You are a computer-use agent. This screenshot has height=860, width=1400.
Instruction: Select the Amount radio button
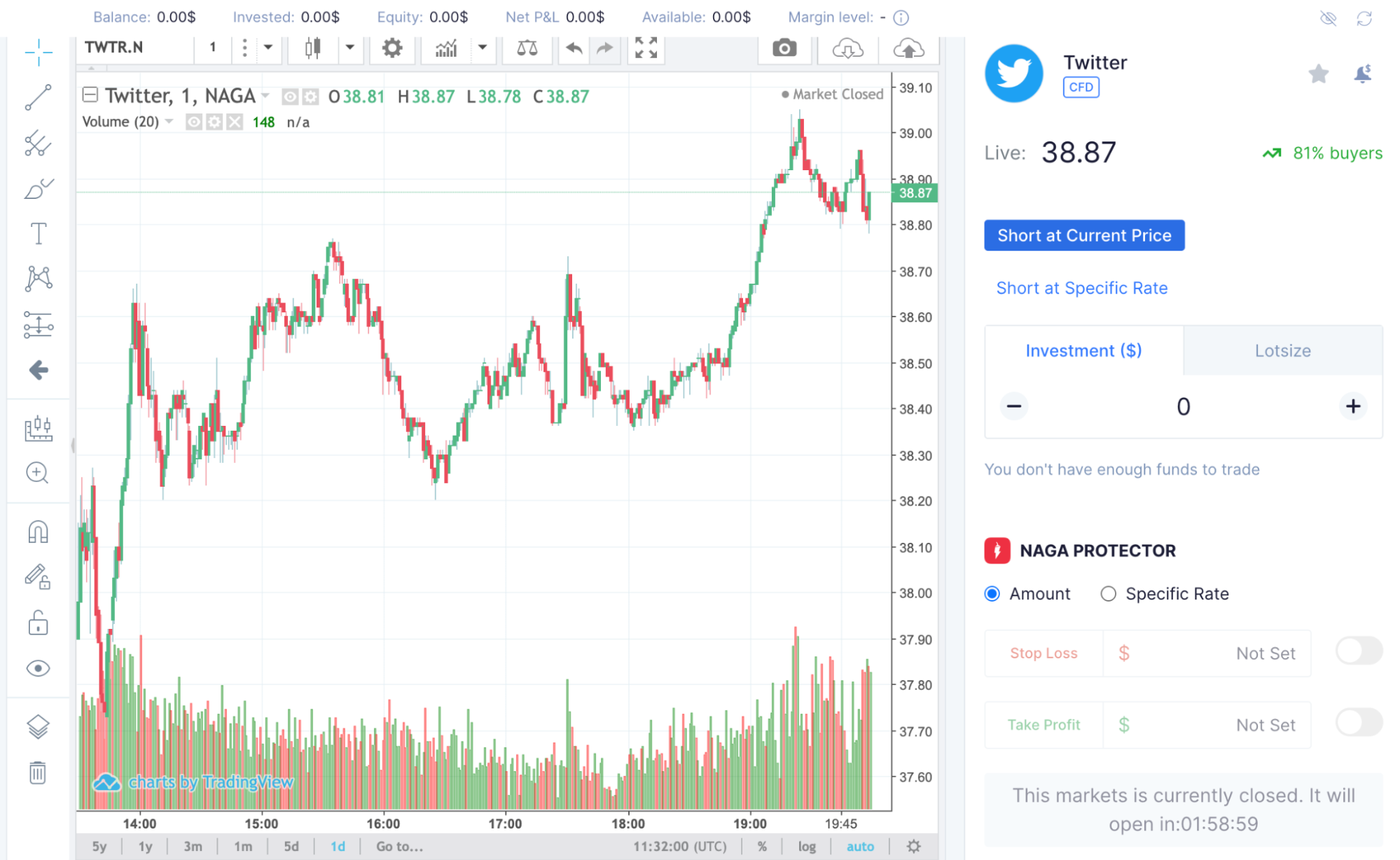tap(992, 594)
